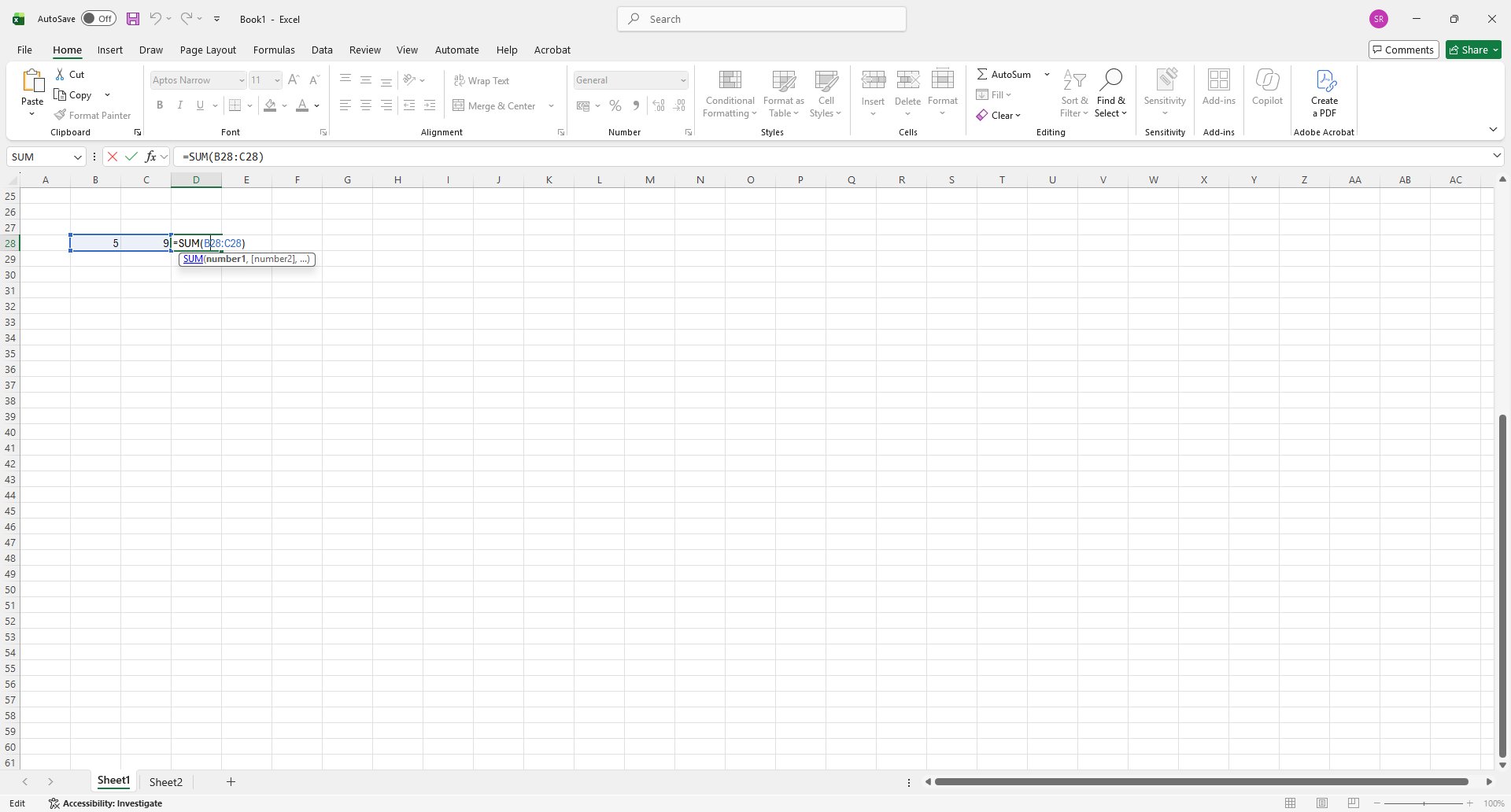Switch to Normal view in status bar
The width and height of the screenshot is (1511, 812).
point(1291,803)
